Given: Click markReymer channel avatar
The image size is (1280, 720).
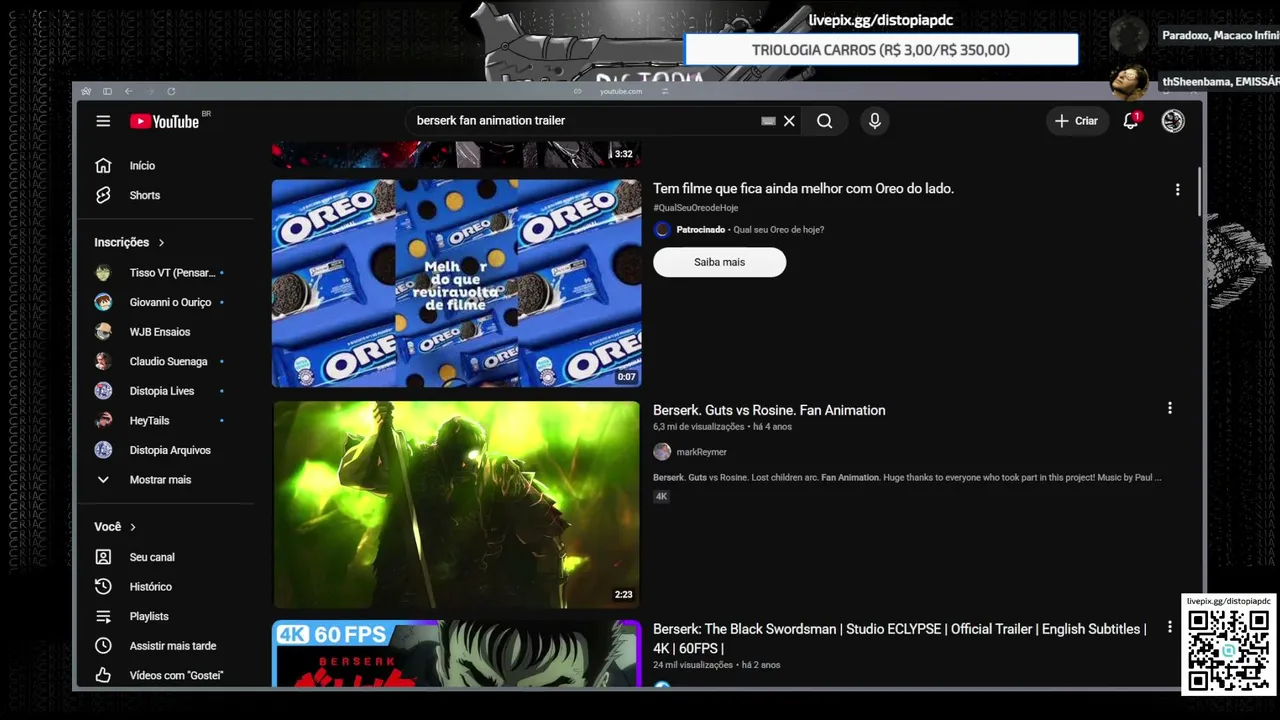Looking at the screenshot, I should click(662, 452).
